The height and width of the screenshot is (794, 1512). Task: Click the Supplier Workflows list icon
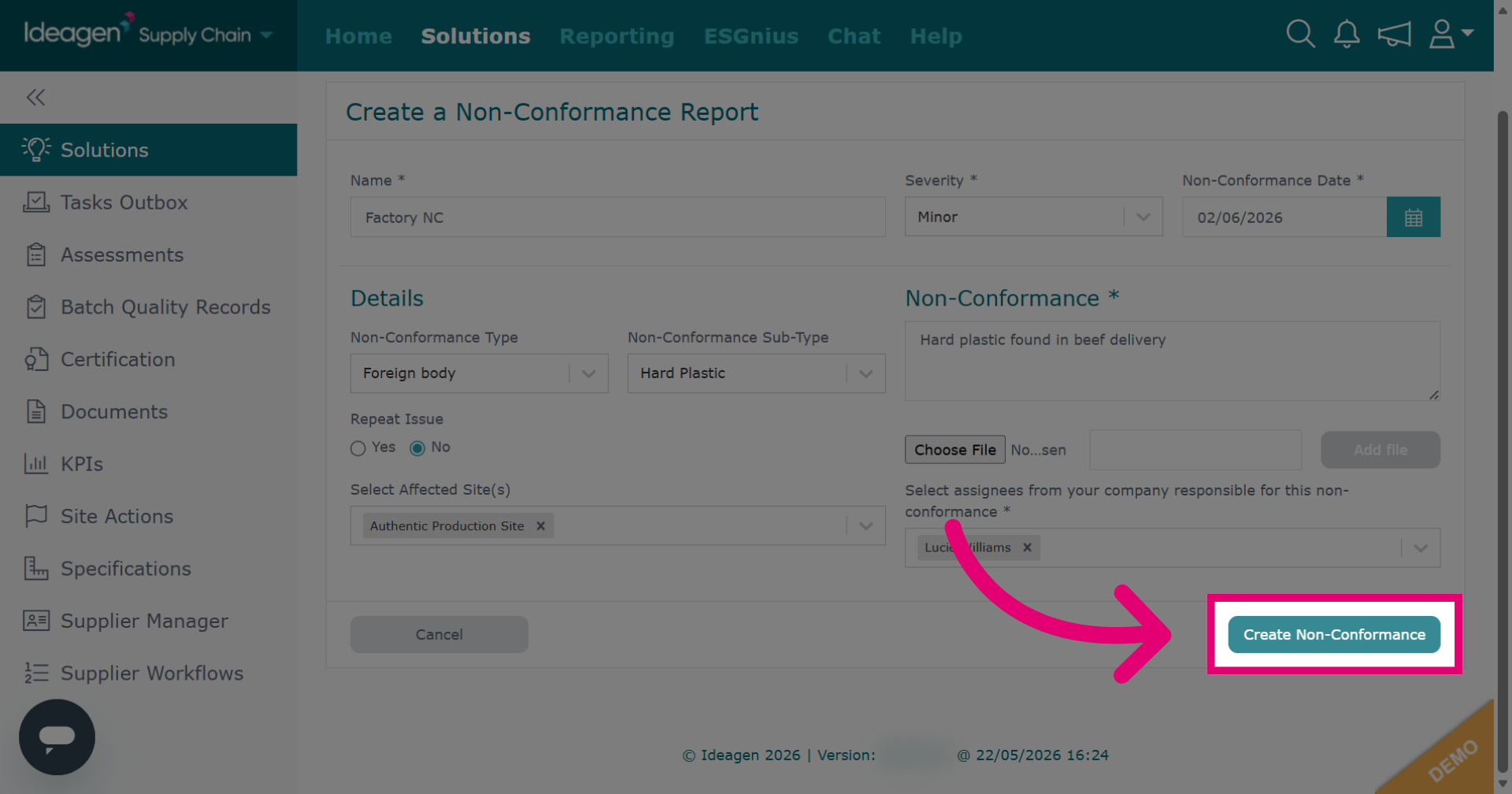[36, 673]
